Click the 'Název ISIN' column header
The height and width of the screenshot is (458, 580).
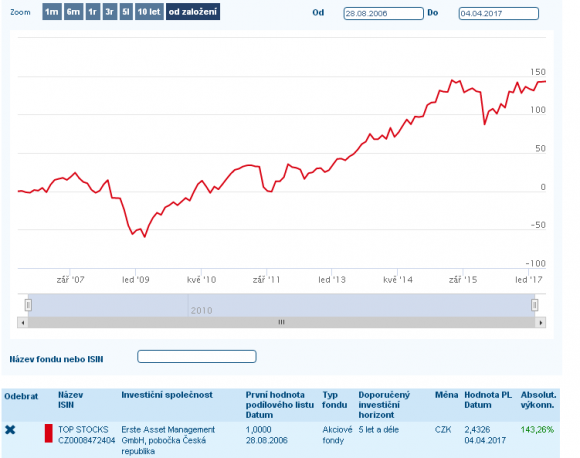[x=70, y=400]
